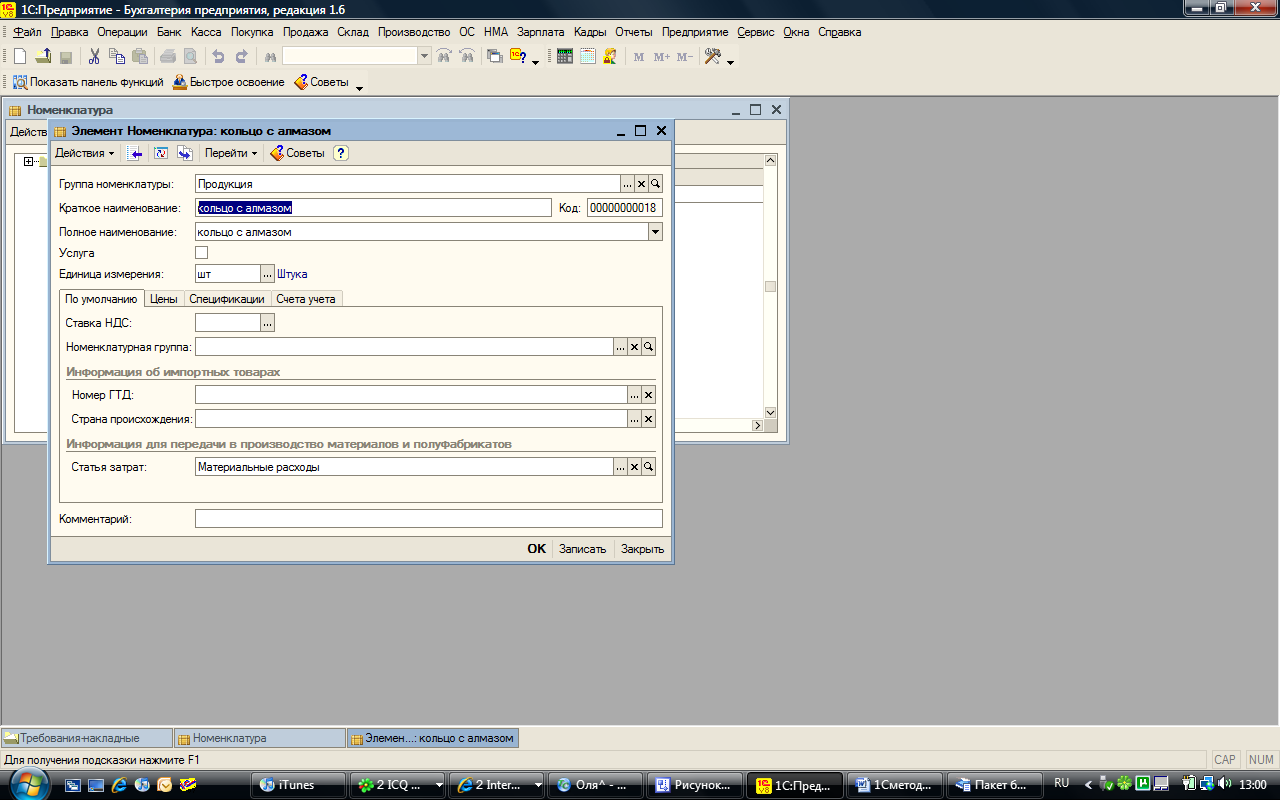This screenshot has width=1280, height=800.
Task: Click the undo arrow icon
Action: 218,57
